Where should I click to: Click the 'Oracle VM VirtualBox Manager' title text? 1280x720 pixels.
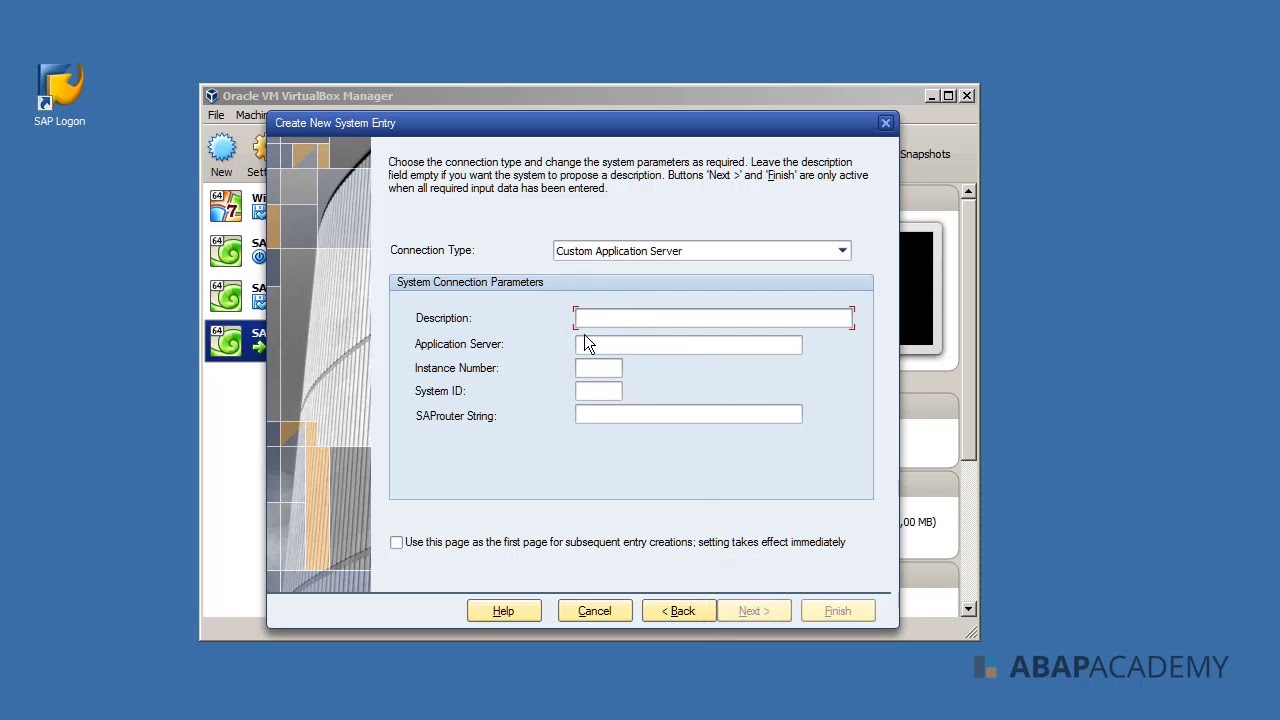click(307, 96)
